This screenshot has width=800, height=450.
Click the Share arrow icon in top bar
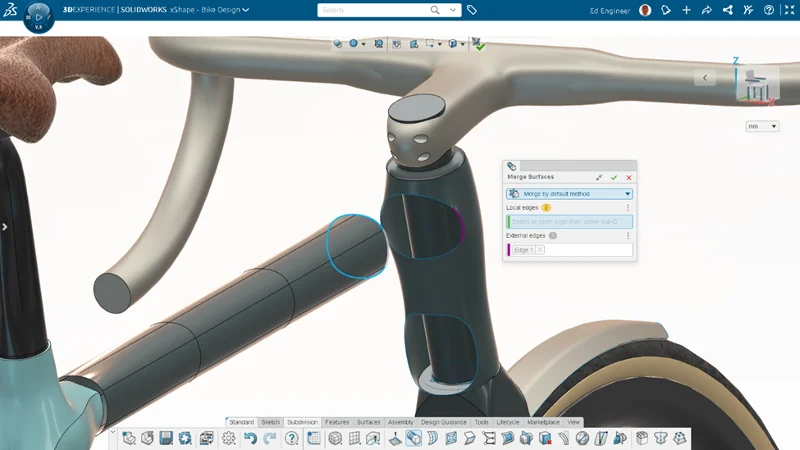[x=707, y=10]
